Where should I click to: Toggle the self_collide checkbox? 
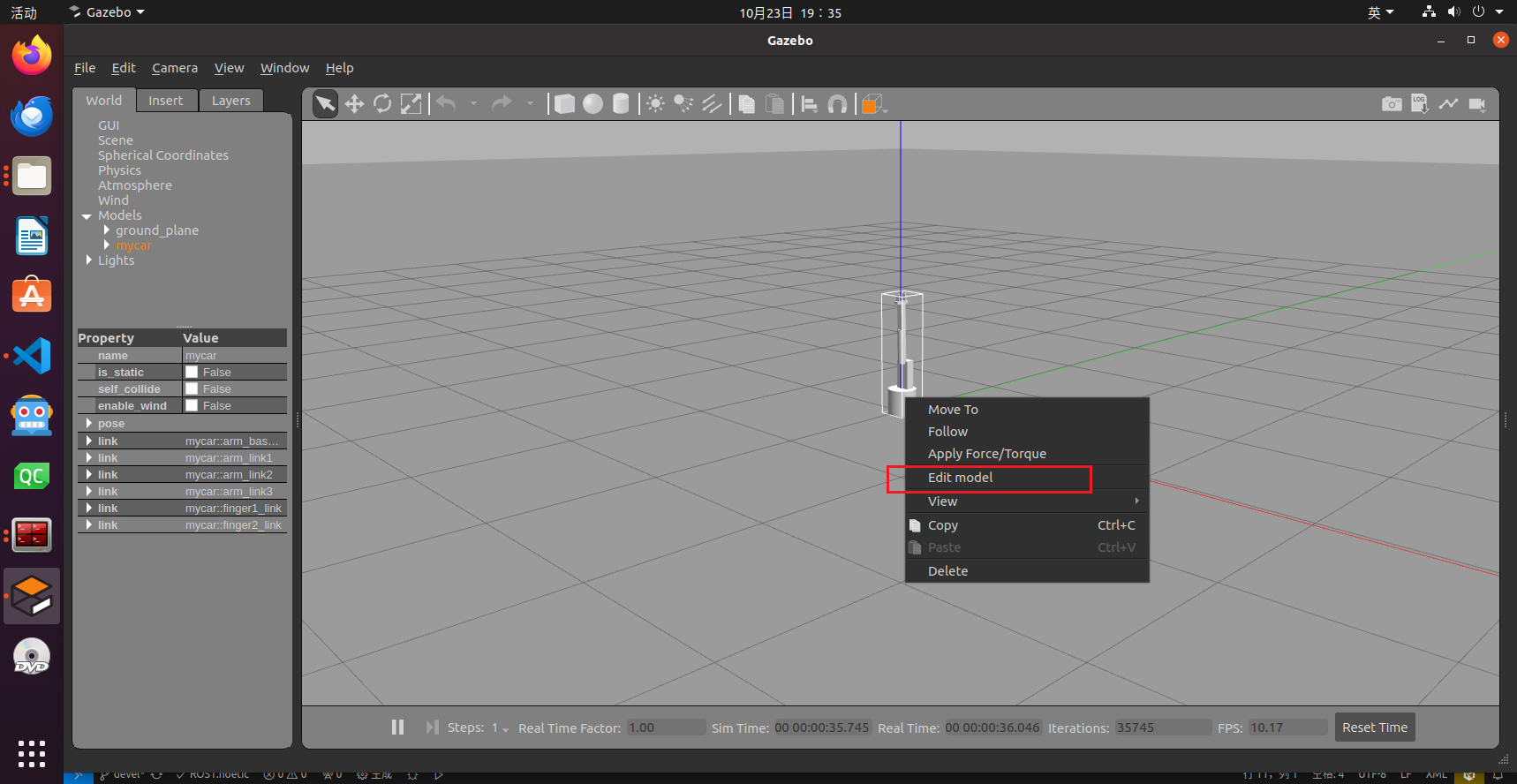pos(192,388)
